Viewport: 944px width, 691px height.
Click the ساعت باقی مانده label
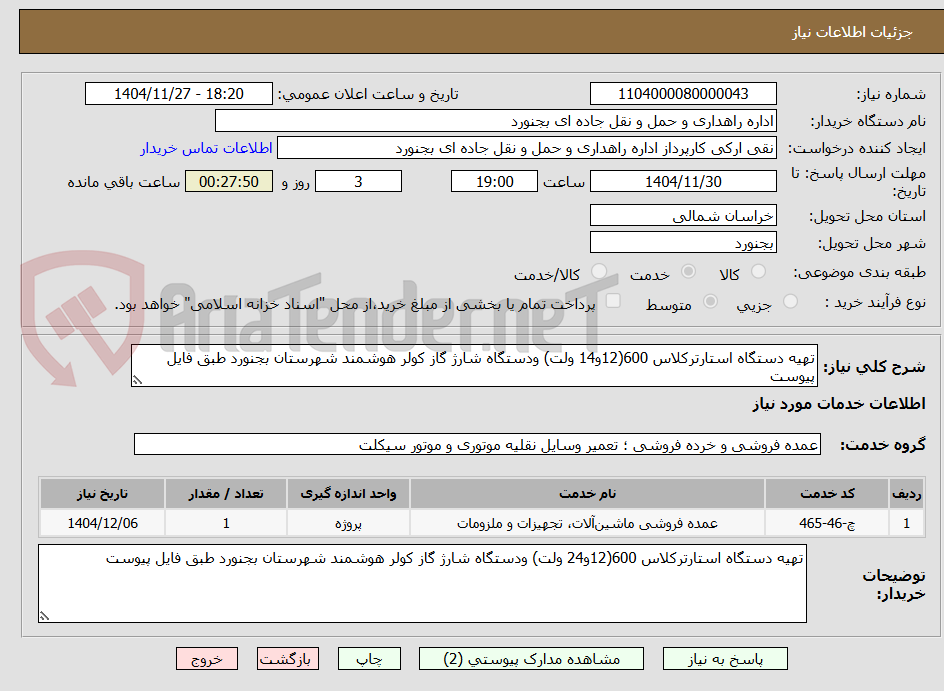123,182
